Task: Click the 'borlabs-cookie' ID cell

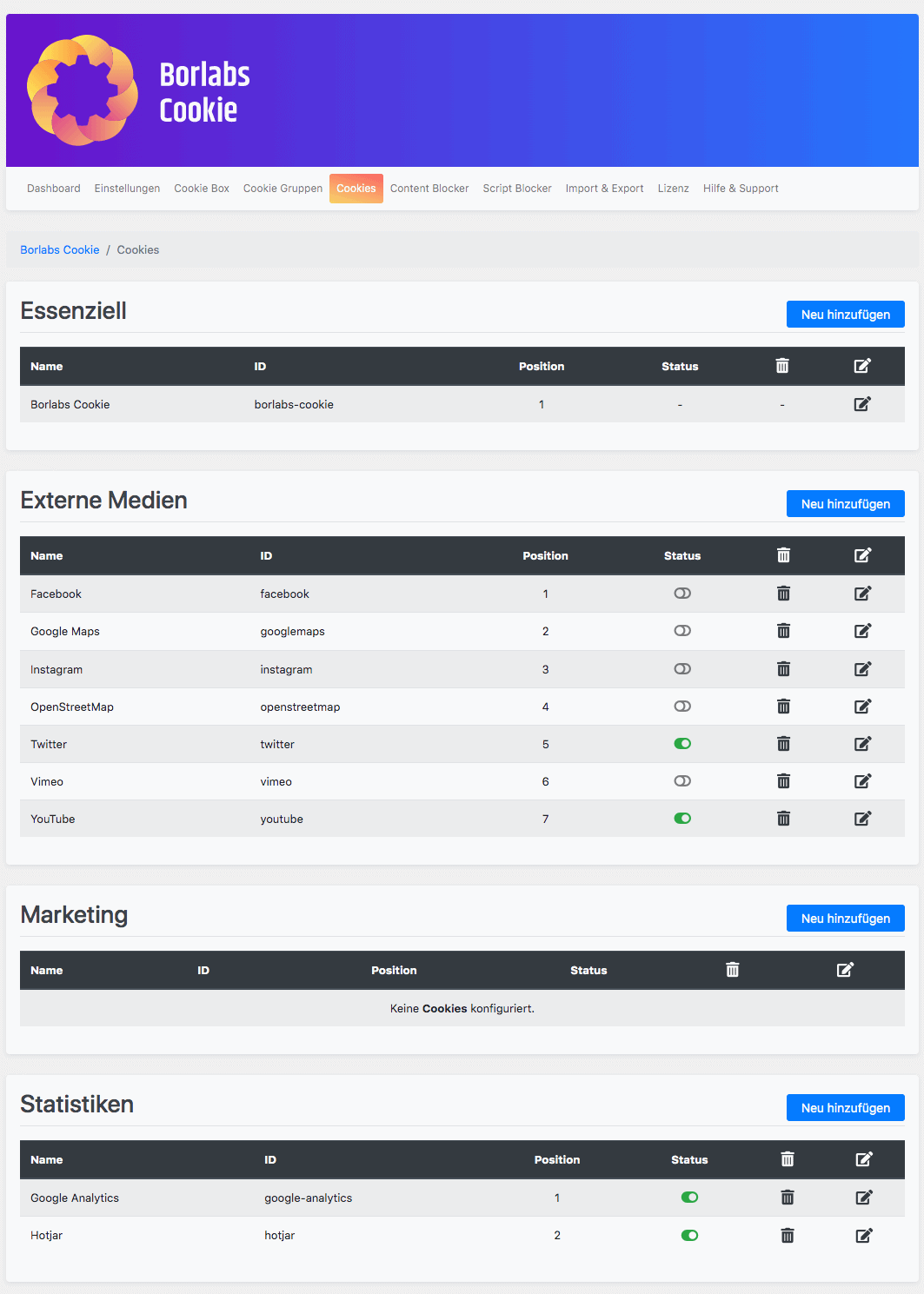Action: pos(294,405)
